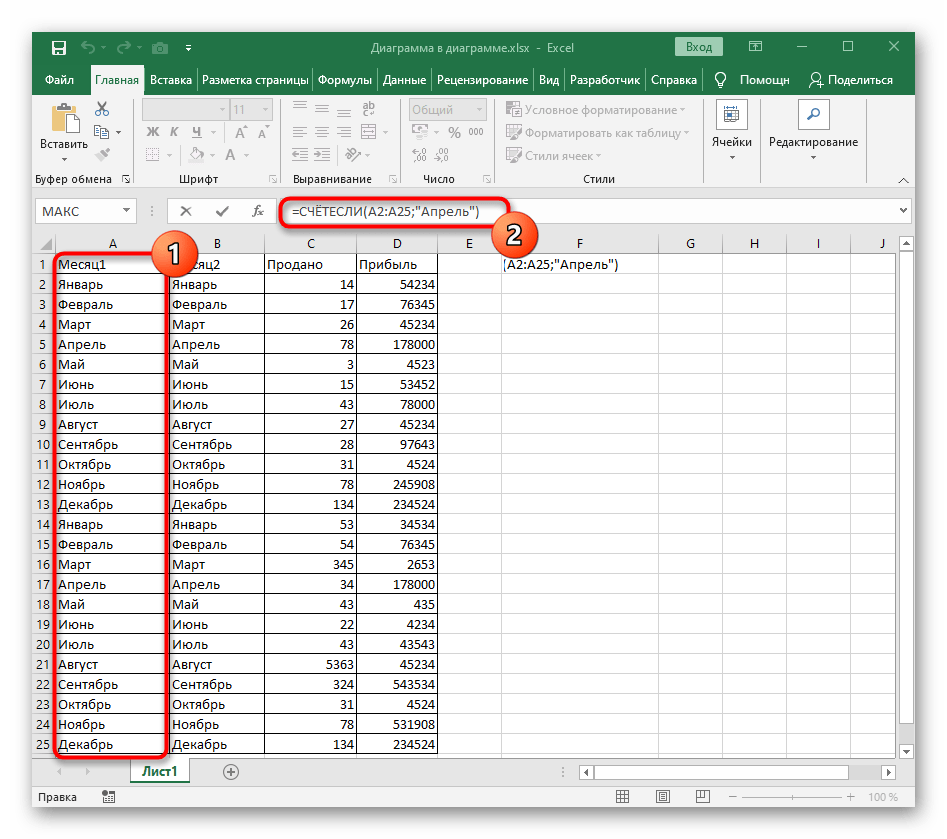The image size is (947, 839).
Task: Toggle italic К formatting
Action: click(x=175, y=132)
